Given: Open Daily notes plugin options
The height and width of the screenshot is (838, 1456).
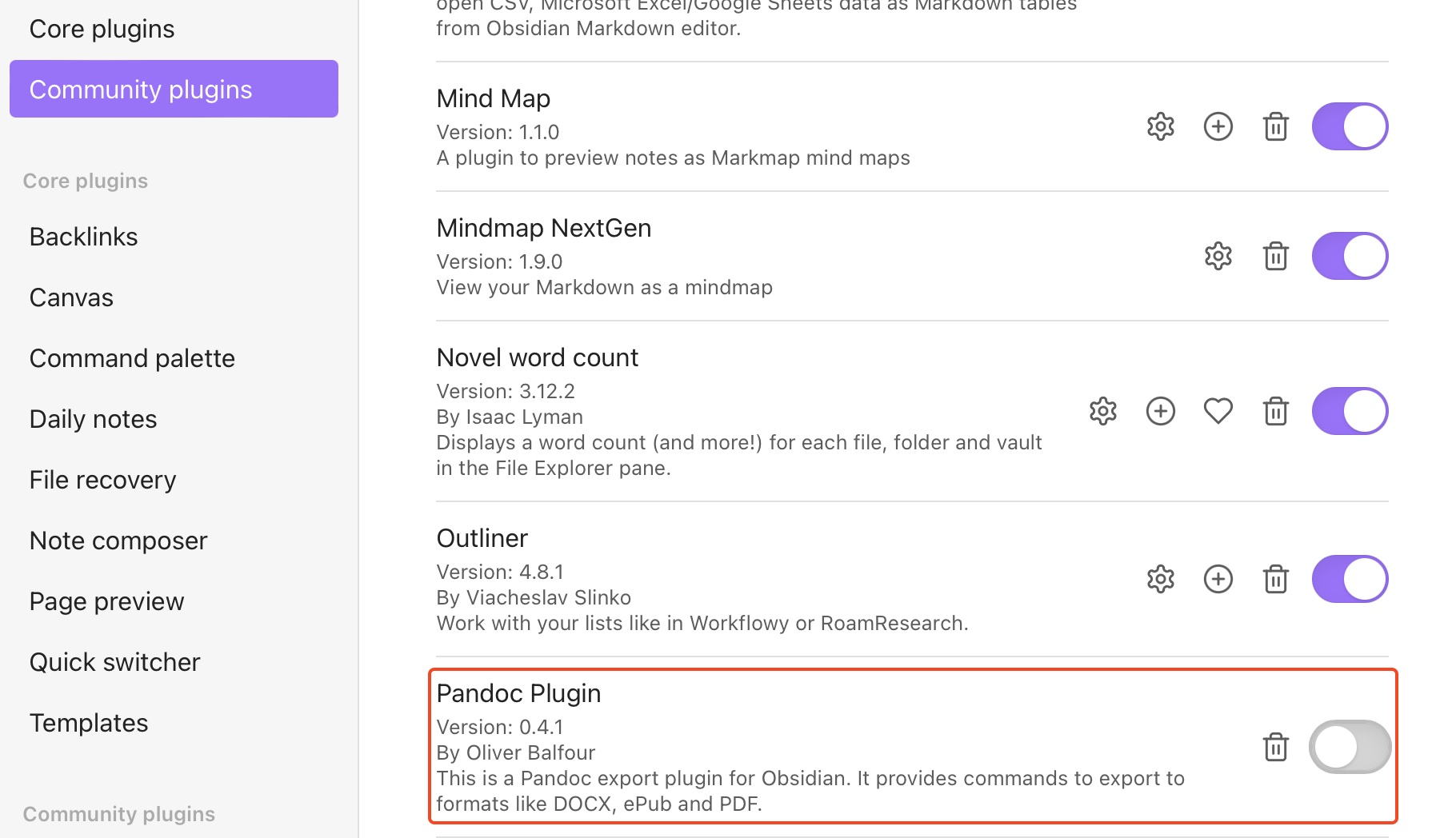Looking at the screenshot, I should click(x=93, y=419).
